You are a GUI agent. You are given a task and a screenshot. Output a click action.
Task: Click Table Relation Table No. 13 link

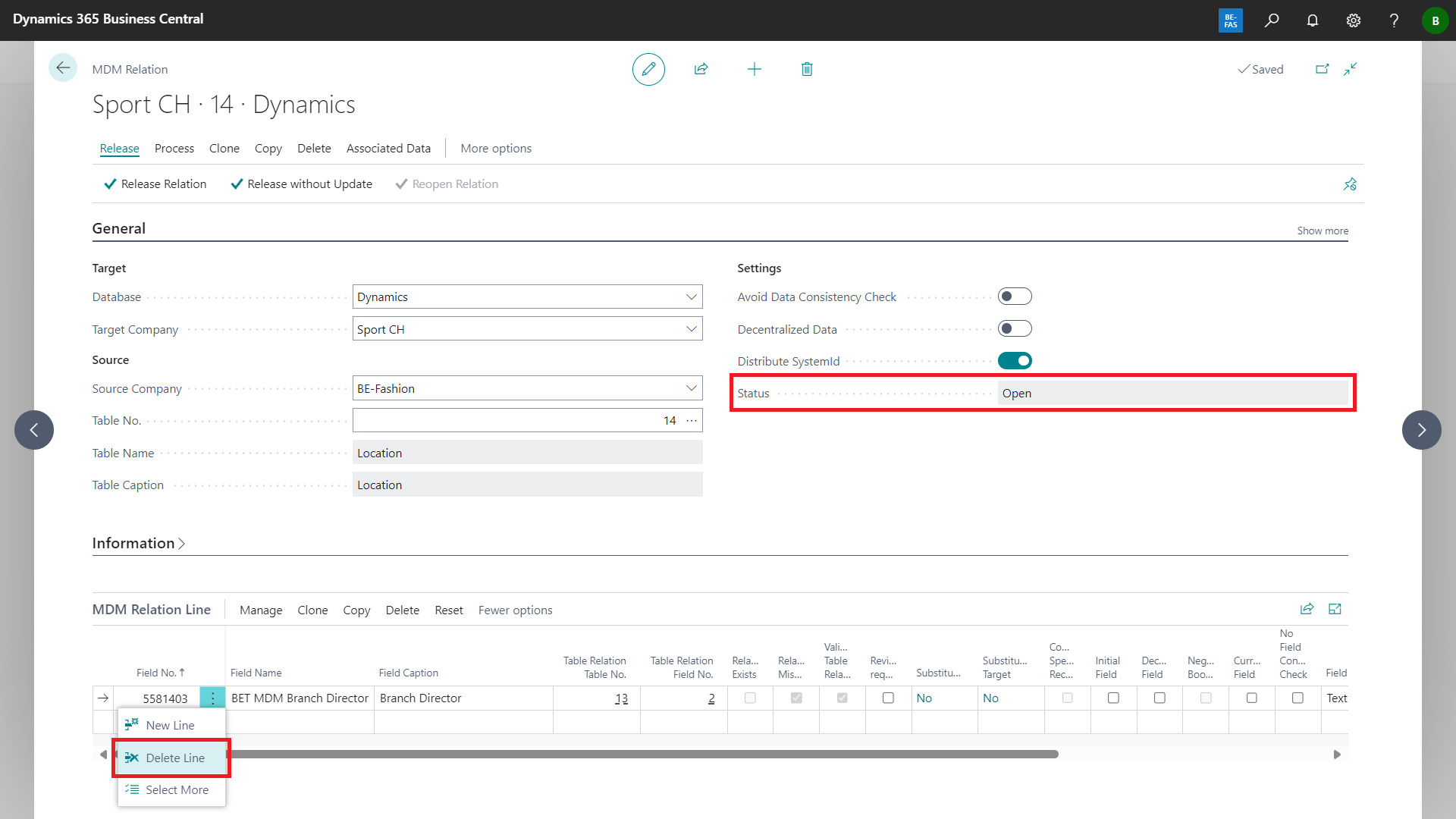621,698
